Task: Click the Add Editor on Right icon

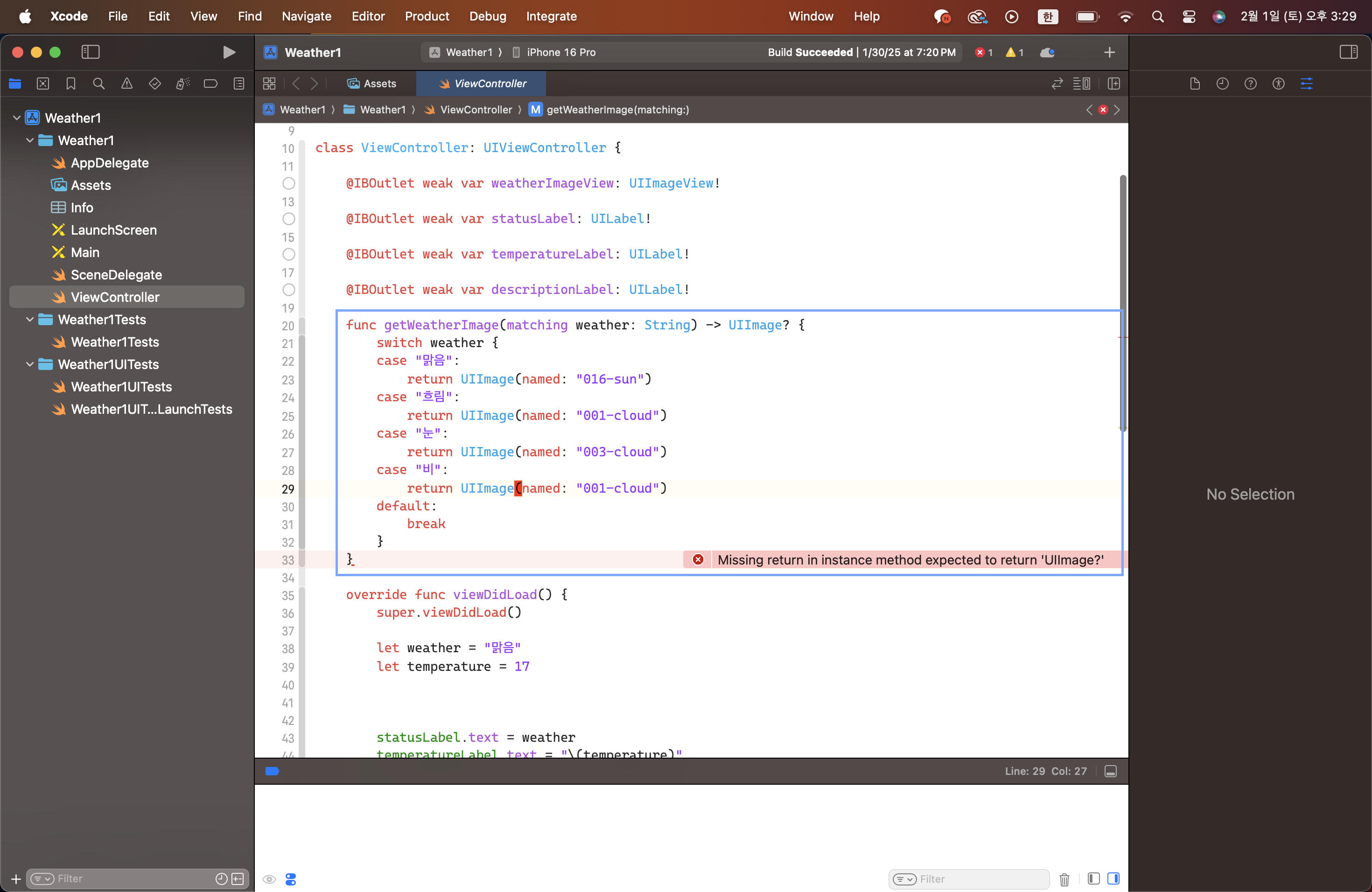Action: [1114, 84]
